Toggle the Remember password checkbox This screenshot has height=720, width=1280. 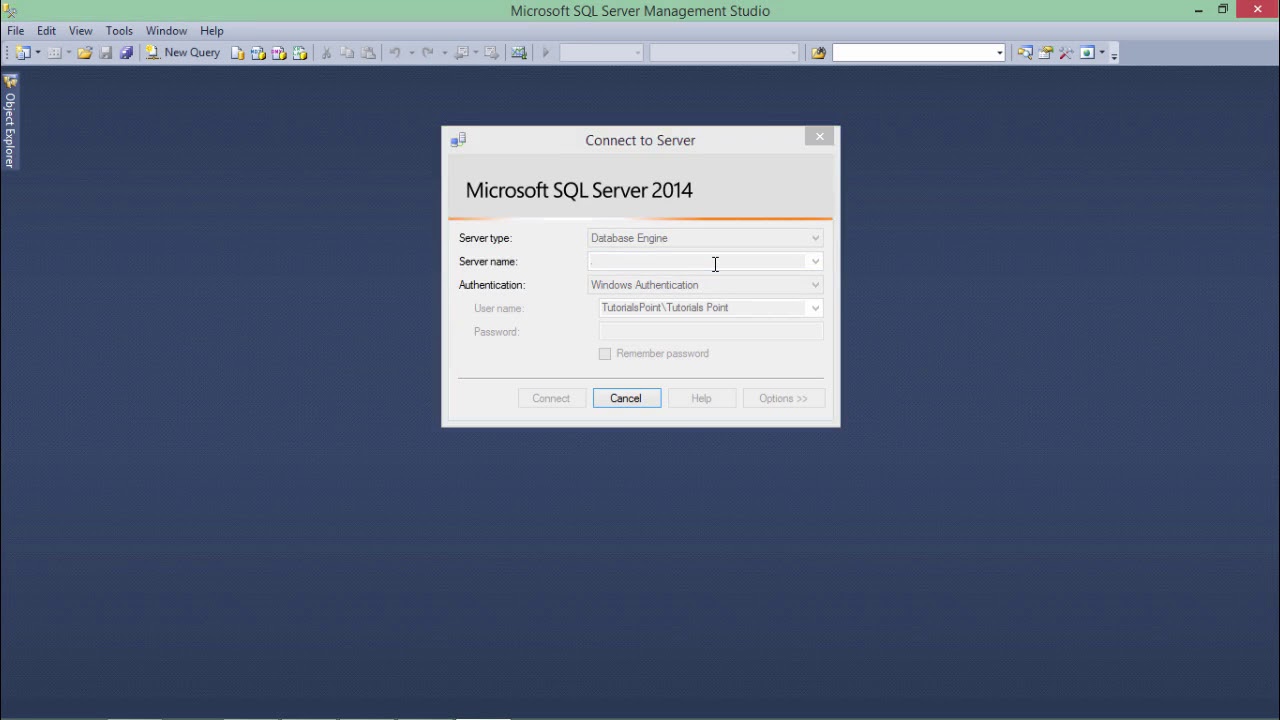[605, 354]
